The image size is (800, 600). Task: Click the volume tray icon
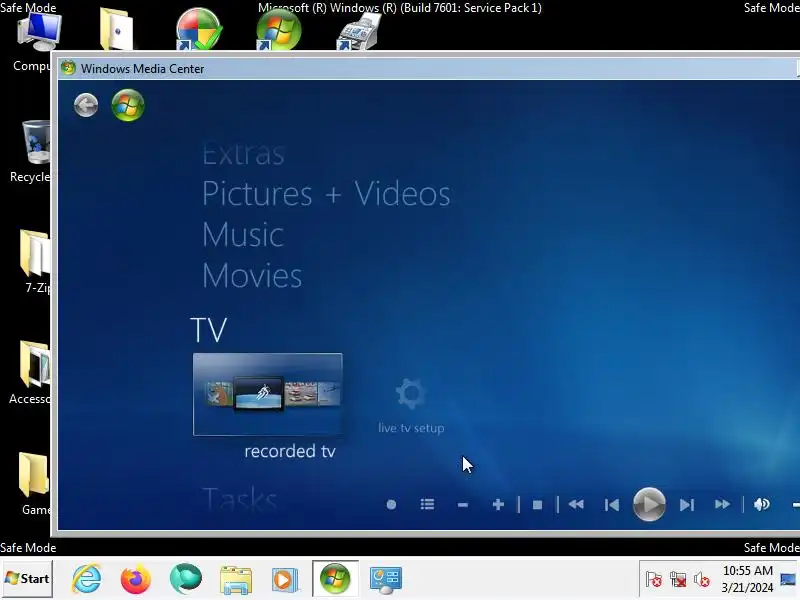(x=702, y=580)
